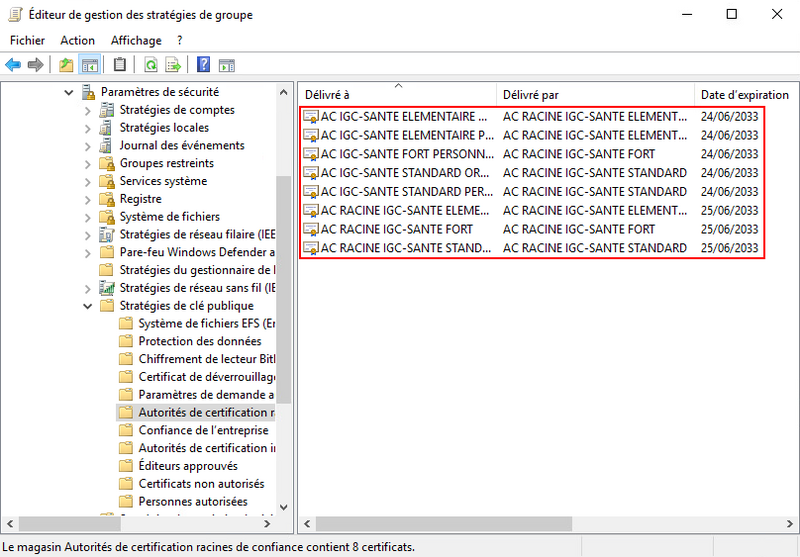Sort by Date d'expiration column header
This screenshot has width=800, height=557.
744,95
